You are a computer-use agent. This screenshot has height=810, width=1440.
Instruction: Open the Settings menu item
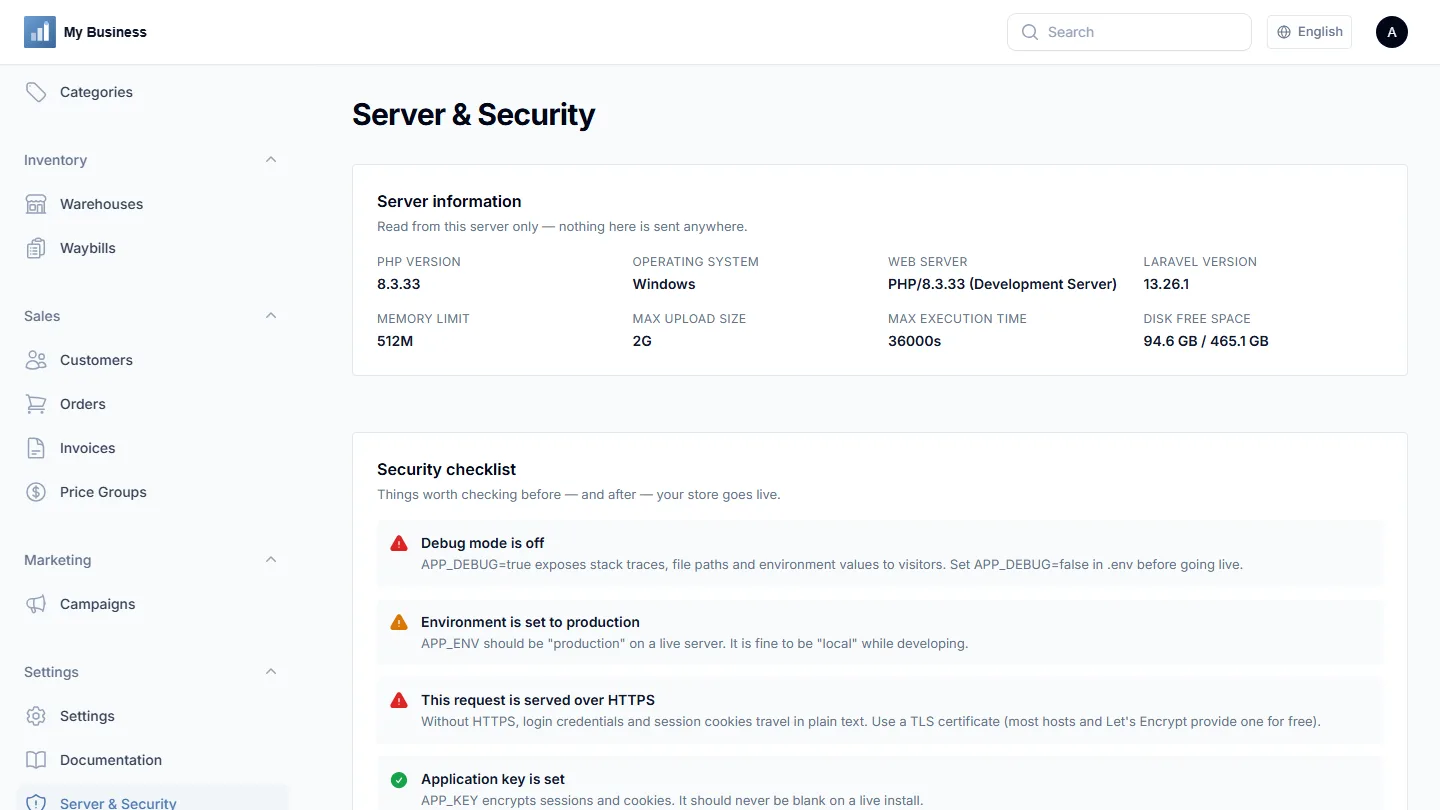point(152,716)
